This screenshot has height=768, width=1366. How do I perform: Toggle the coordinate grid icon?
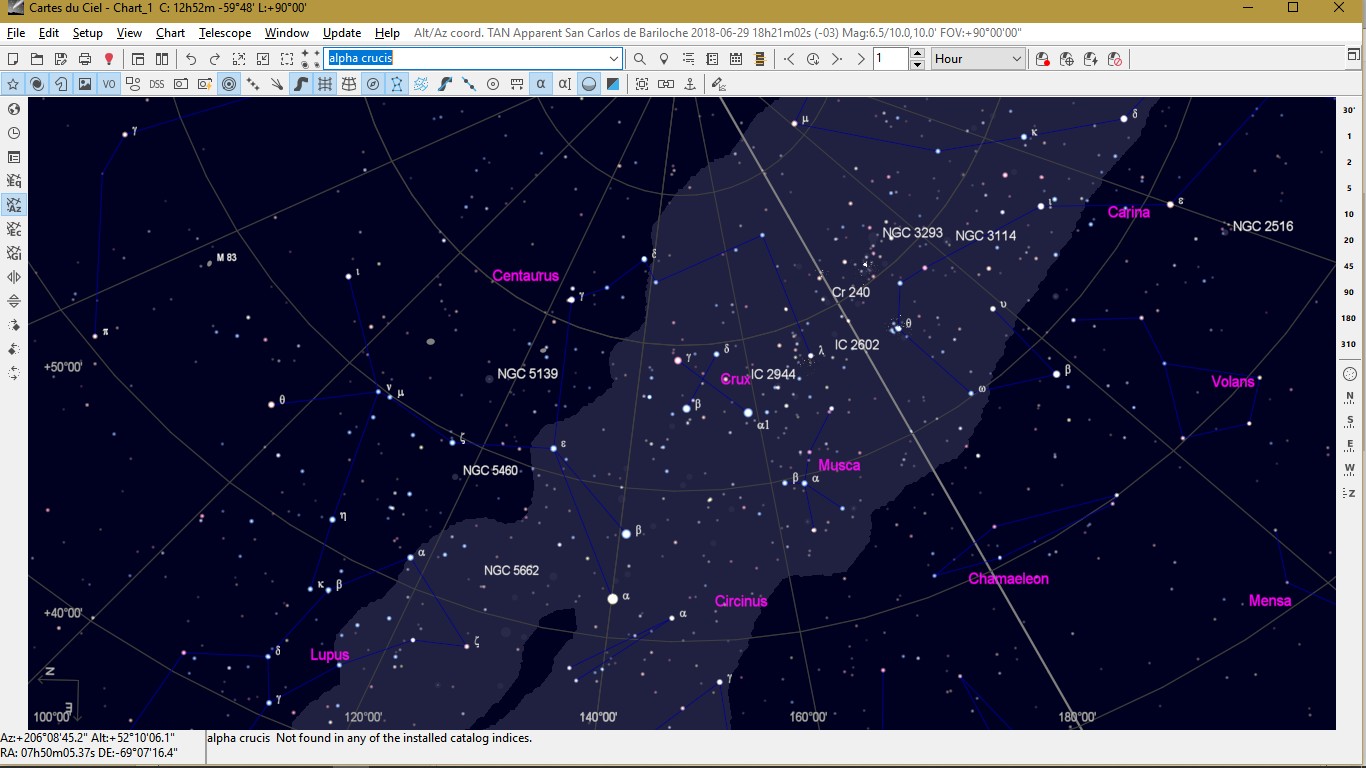point(325,84)
